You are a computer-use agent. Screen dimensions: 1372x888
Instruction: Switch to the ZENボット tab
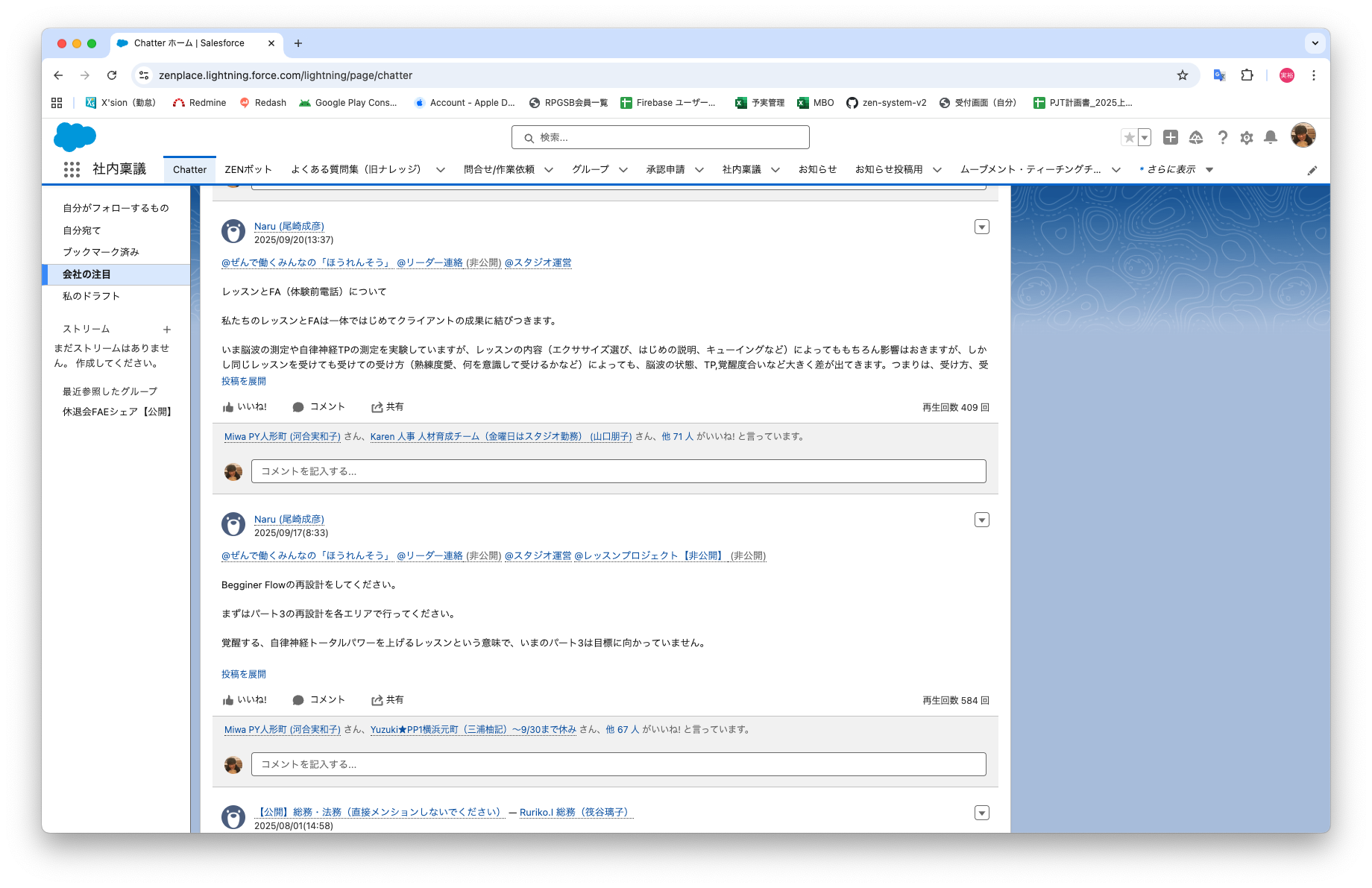[x=249, y=170]
